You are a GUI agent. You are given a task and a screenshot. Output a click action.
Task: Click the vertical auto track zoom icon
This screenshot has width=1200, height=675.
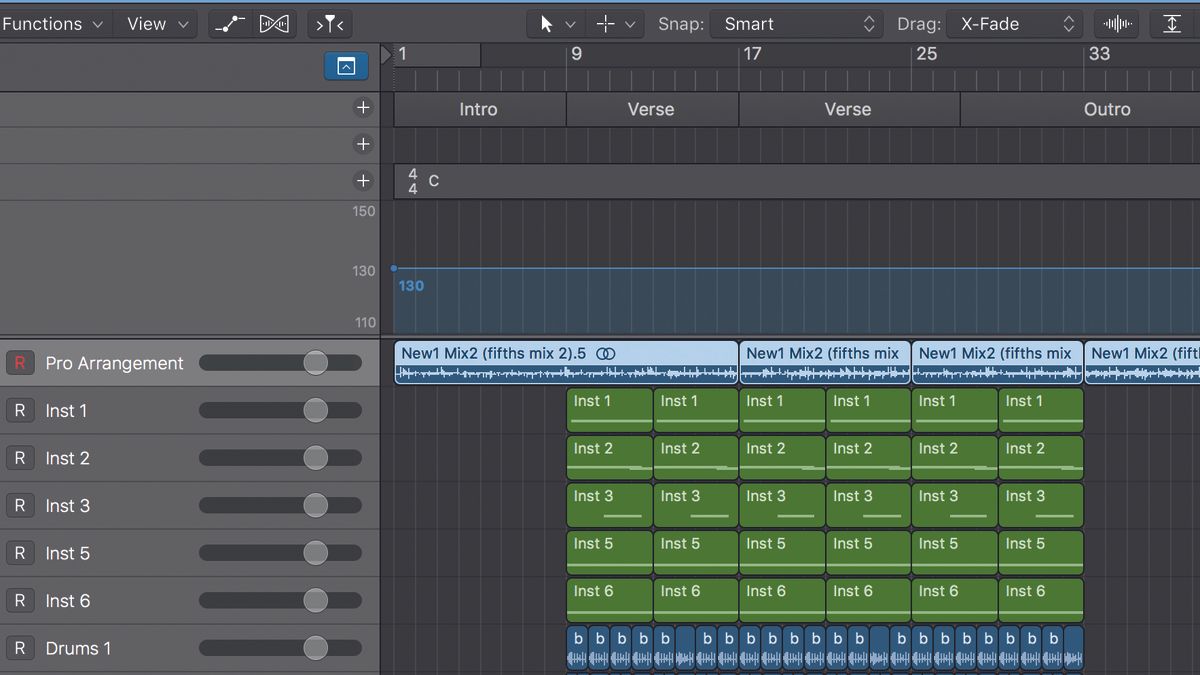tap(1172, 23)
